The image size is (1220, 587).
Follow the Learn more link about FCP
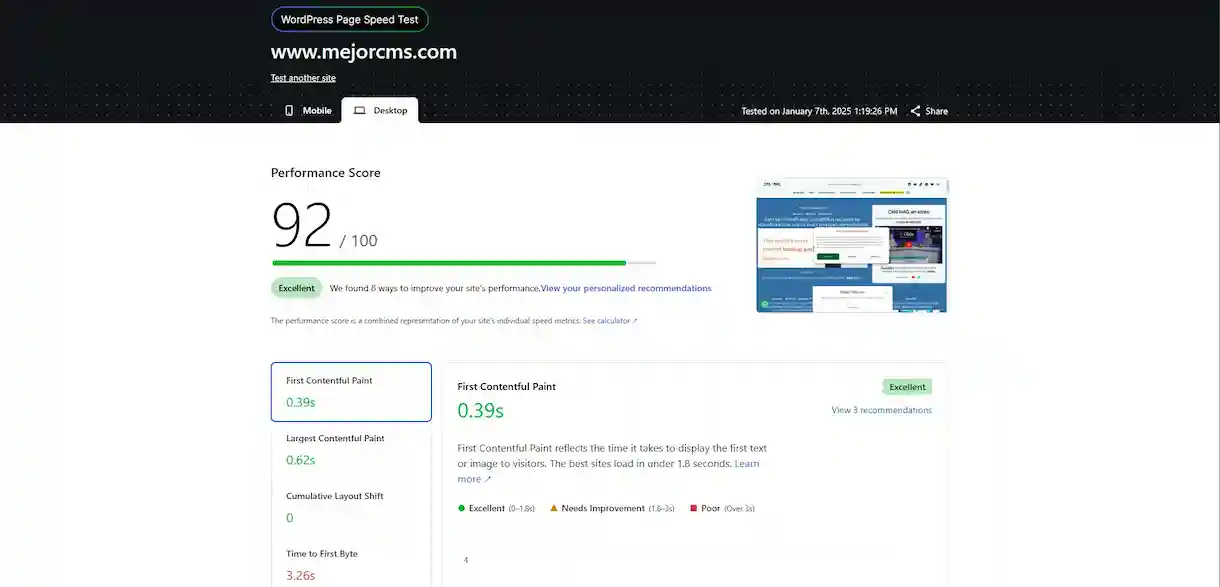coord(746,464)
